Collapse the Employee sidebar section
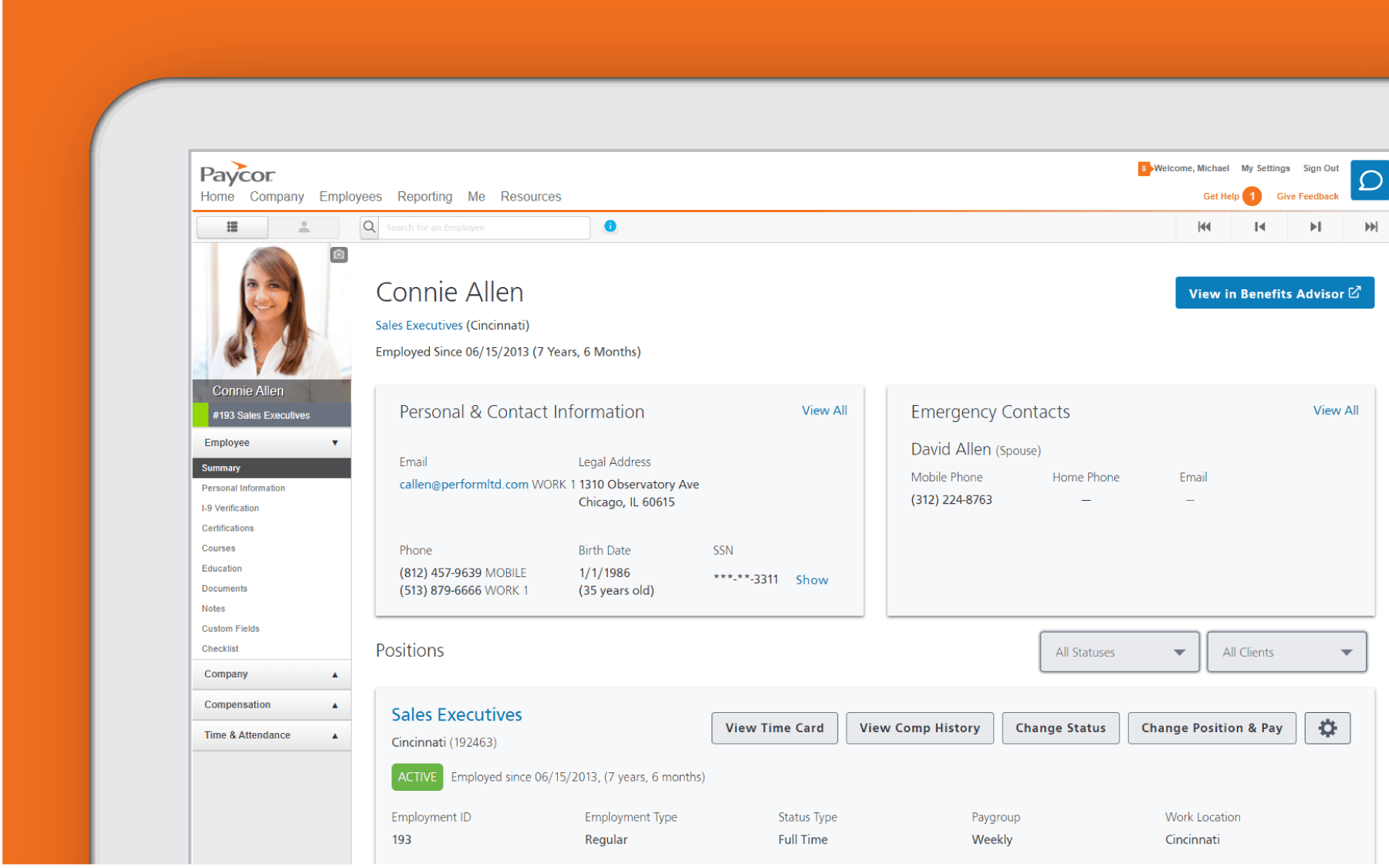The height and width of the screenshot is (868, 1389). (x=272, y=443)
